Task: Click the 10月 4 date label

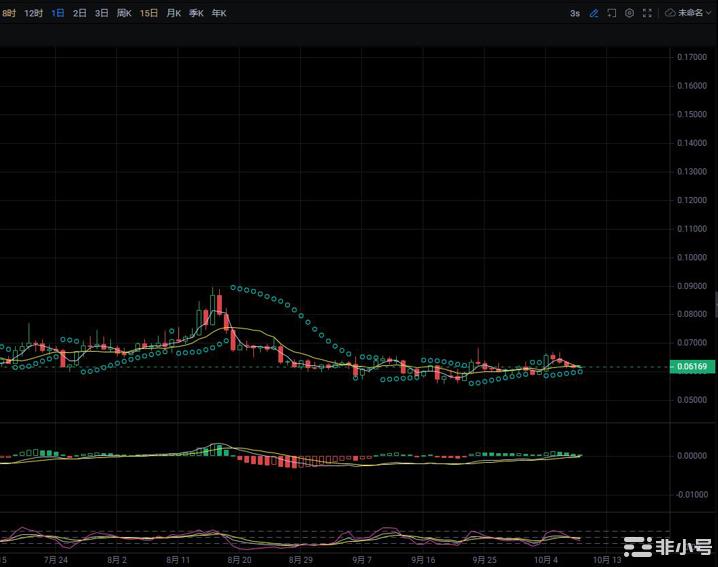Action: [546, 560]
